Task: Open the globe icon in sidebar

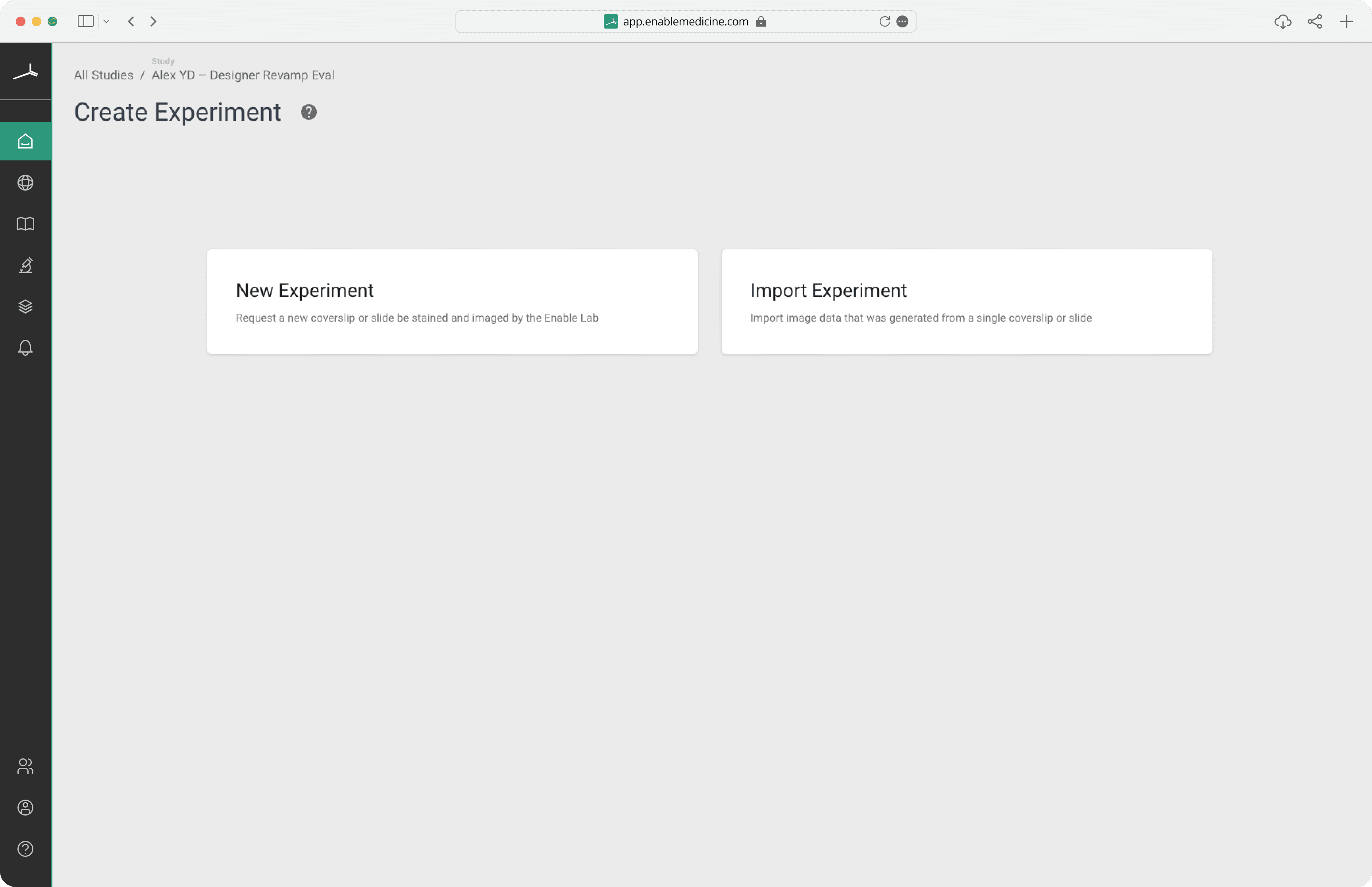Action: pyautogui.click(x=25, y=183)
